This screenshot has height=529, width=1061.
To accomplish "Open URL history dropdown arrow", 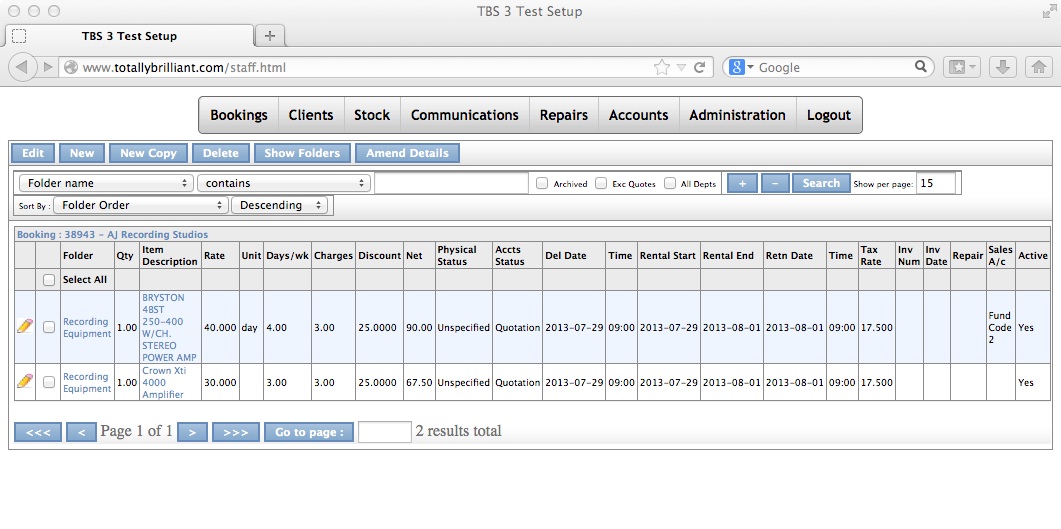I will coord(681,67).
